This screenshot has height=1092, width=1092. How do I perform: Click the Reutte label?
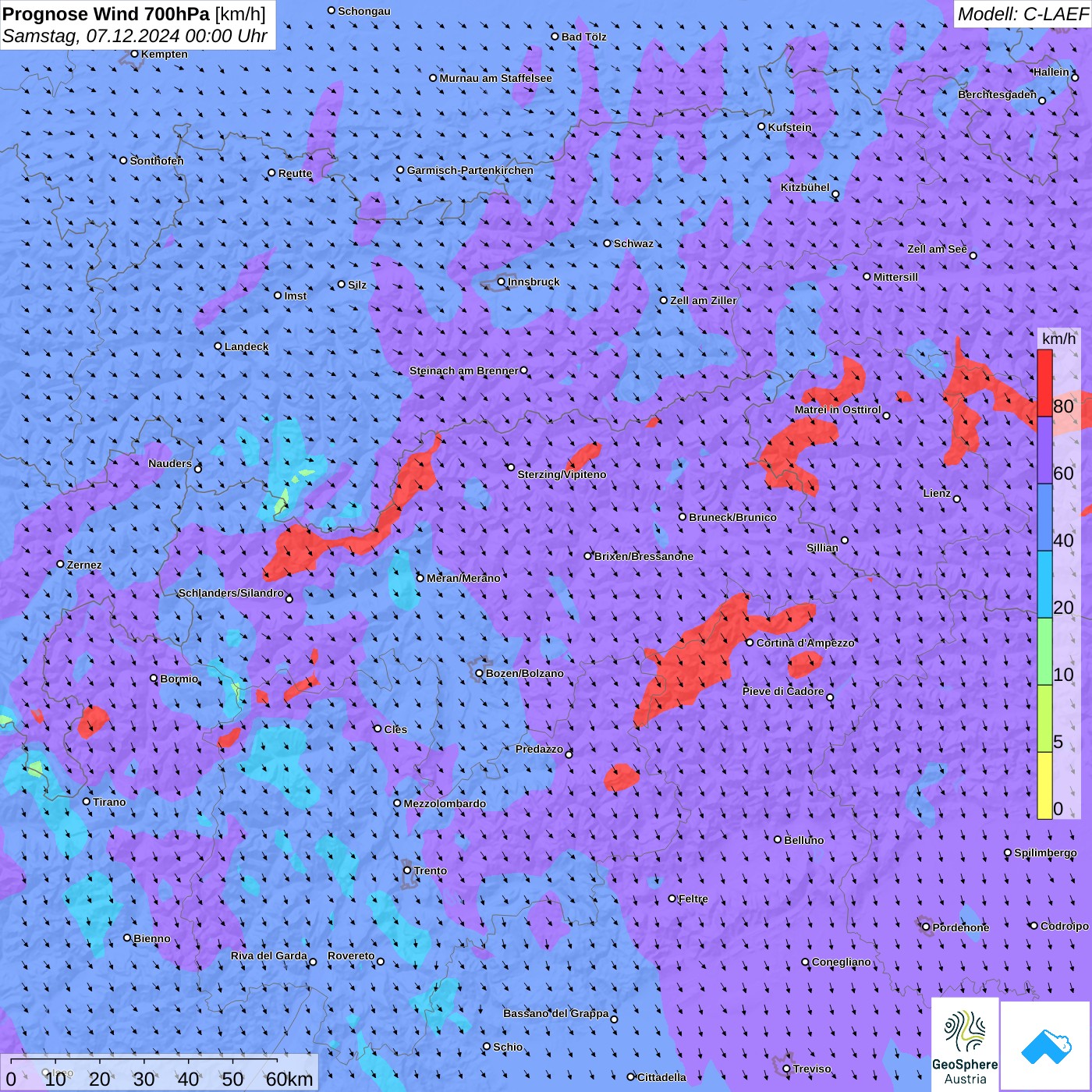tap(295, 173)
